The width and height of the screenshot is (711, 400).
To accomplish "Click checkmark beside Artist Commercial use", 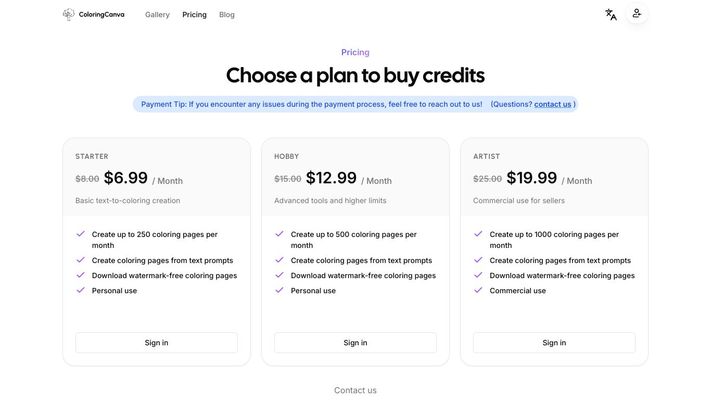I will point(478,290).
